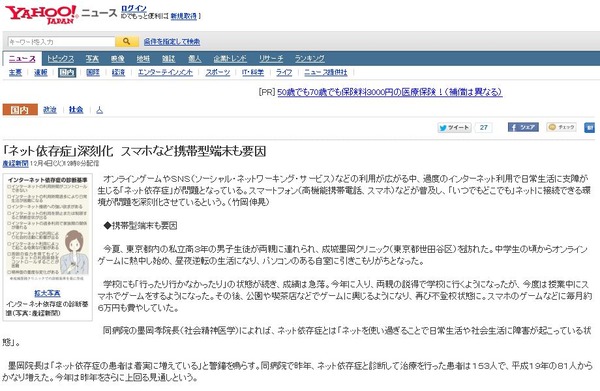Click the Yahoo! Japan logo
This screenshot has width=600, height=391.
(x=41, y=15)
